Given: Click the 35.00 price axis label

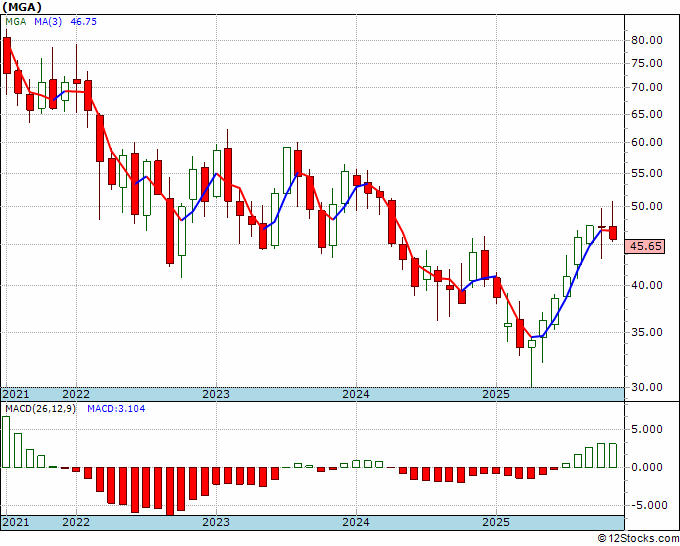Looking at the screenshot, I should point(647,333).
